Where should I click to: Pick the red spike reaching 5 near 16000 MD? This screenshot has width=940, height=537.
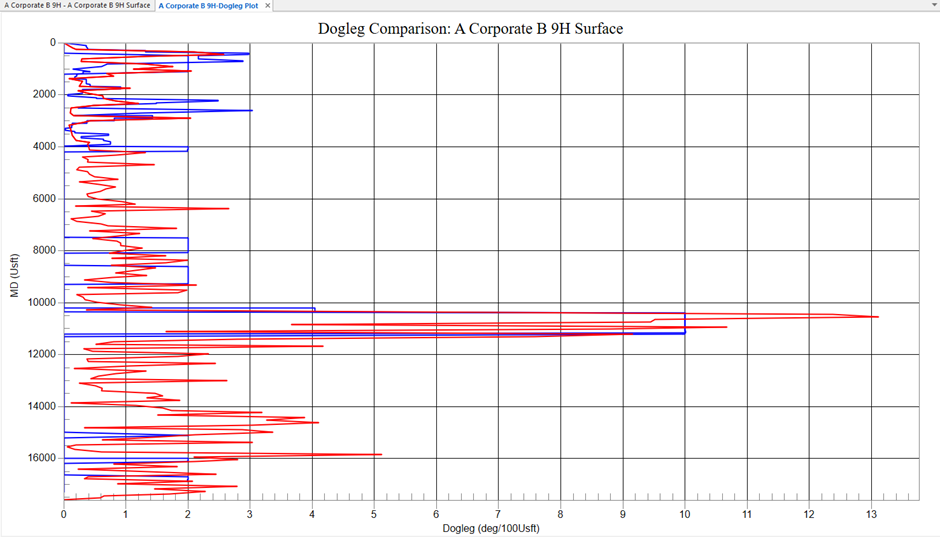[x=380, y=454]
